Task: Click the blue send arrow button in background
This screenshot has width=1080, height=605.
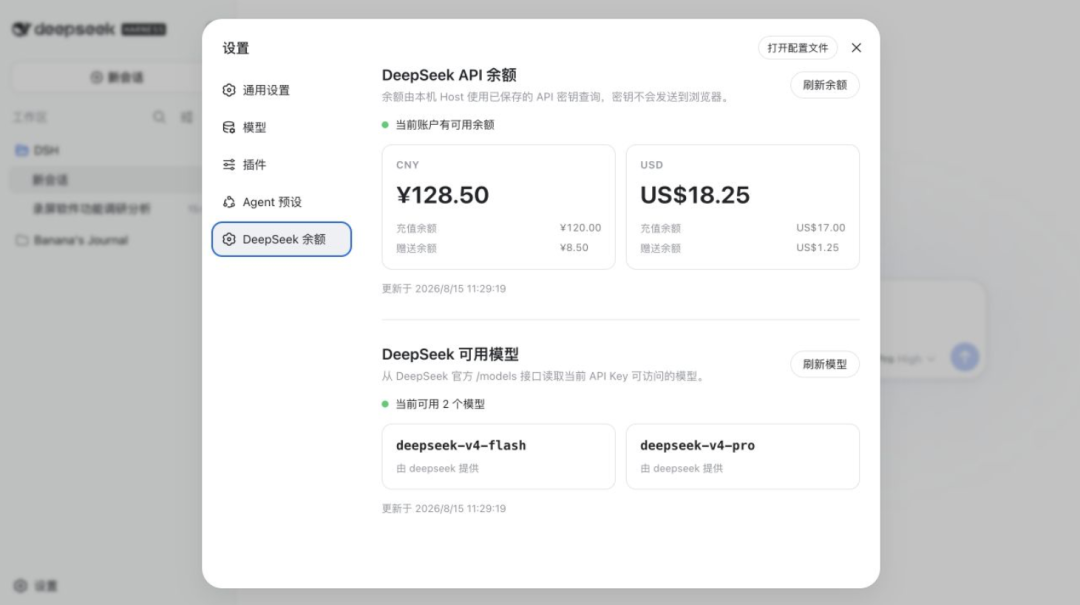Action: pyautogui.click(x=965, y=356)
